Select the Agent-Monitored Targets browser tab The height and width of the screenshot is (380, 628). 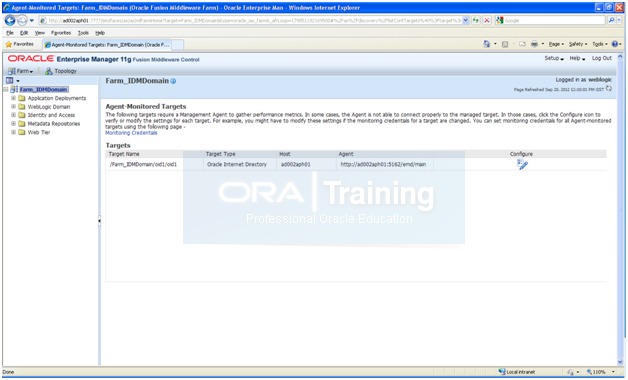(x=107, y=44)
